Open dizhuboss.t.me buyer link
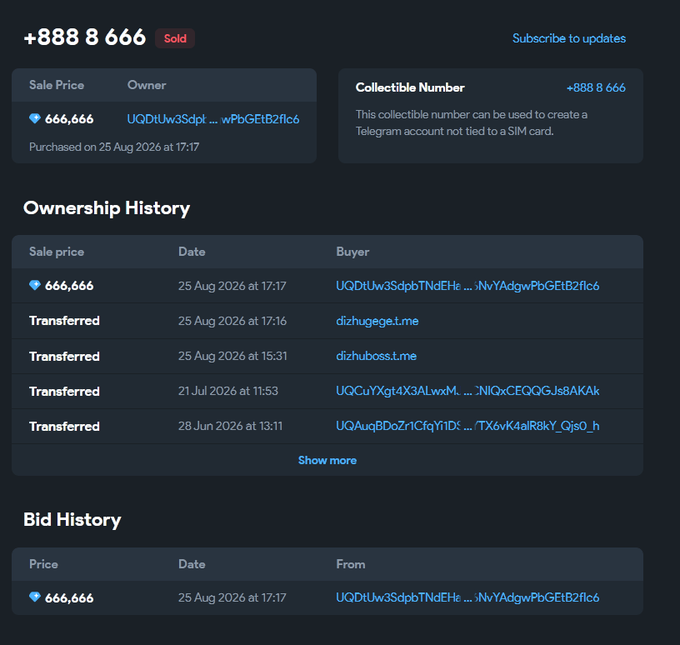The height and width of the screenshot is (645, 680). [376, 356]
